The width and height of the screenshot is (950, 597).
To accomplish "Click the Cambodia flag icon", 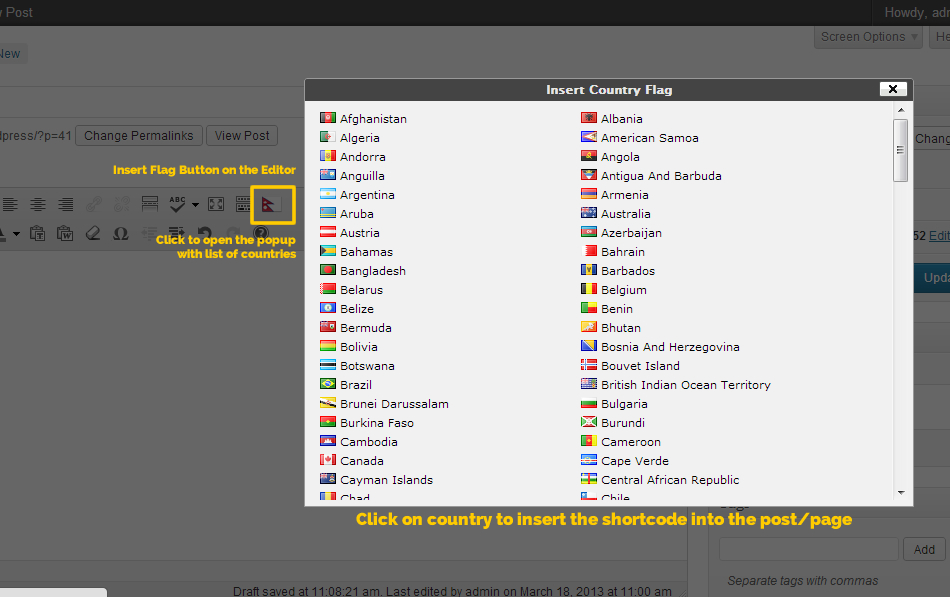I will 328,441.
